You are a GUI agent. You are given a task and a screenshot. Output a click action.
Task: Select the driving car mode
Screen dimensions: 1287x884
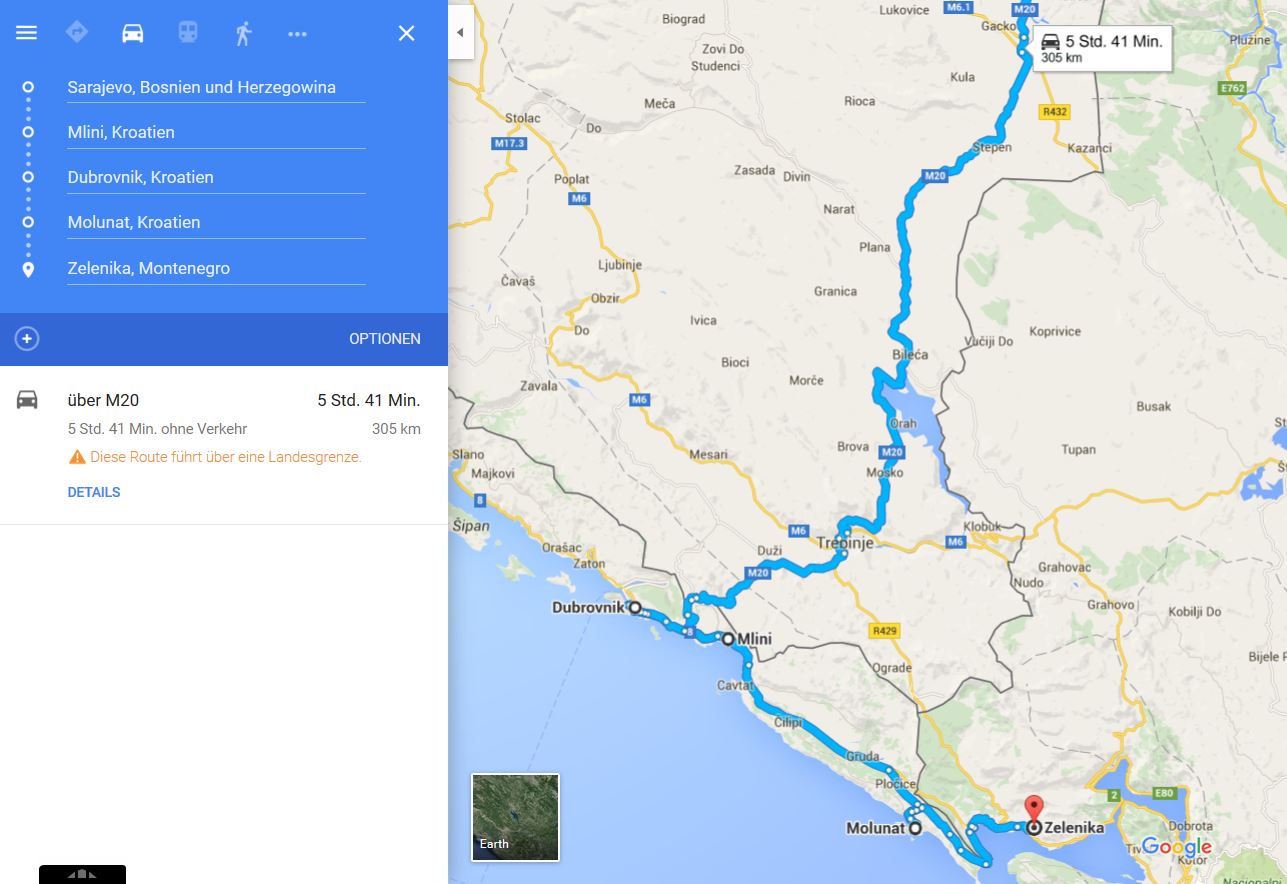click(x=132, y=33)
